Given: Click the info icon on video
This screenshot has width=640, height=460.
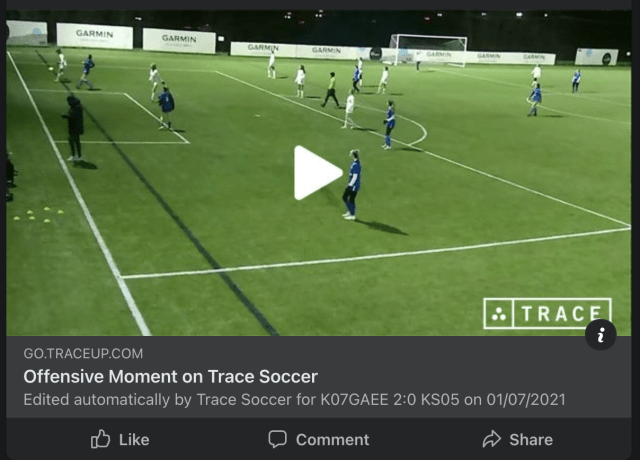Looking at the screenshot, I should click(600, 335).
